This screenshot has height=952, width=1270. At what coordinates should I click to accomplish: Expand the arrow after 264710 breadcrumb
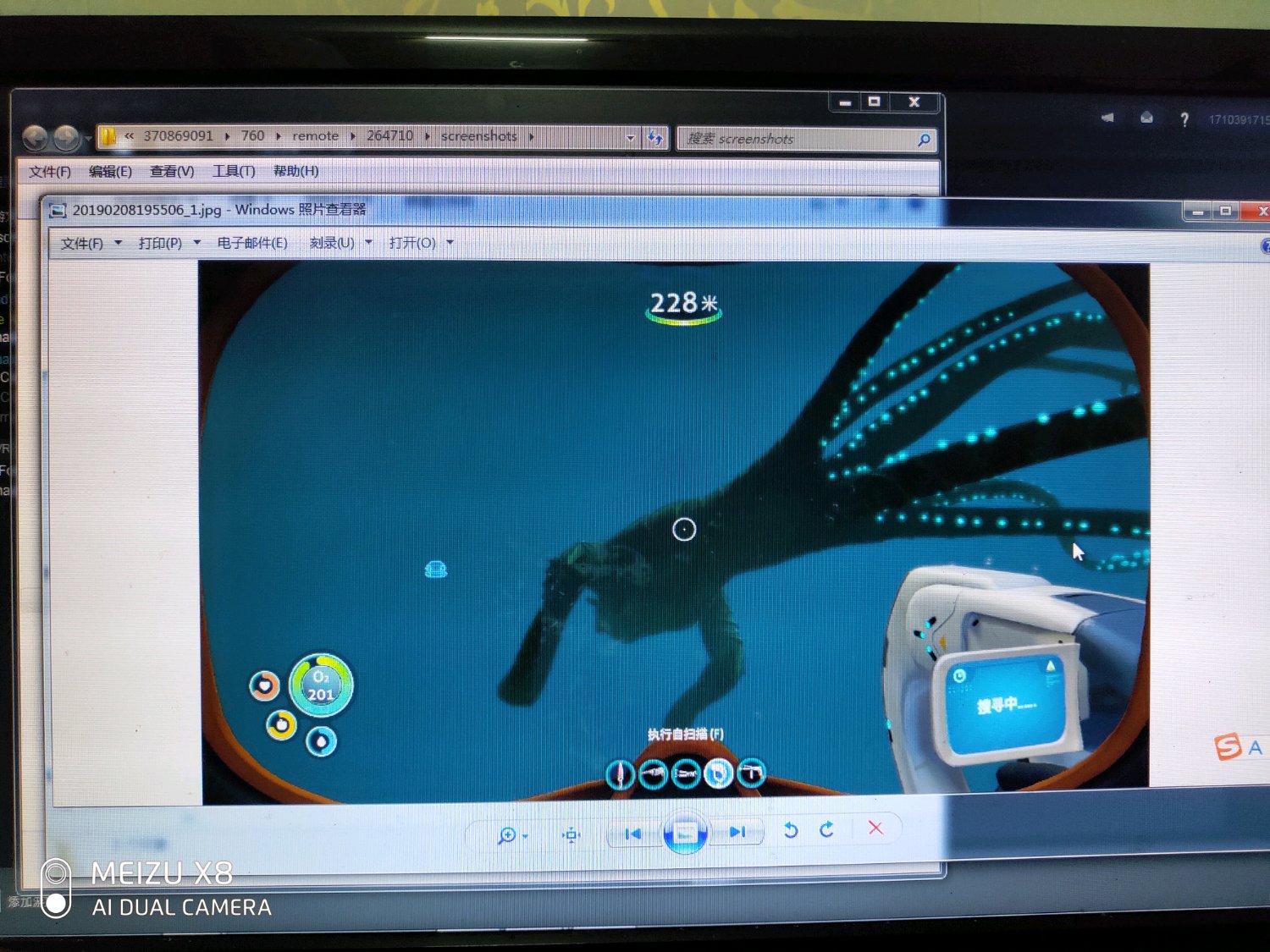(428, 136)
